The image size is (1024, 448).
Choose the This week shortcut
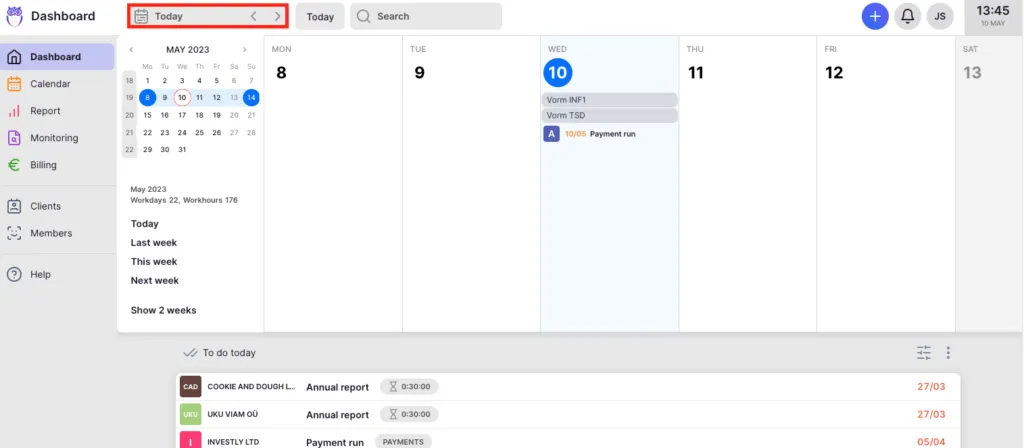(153, 261)
